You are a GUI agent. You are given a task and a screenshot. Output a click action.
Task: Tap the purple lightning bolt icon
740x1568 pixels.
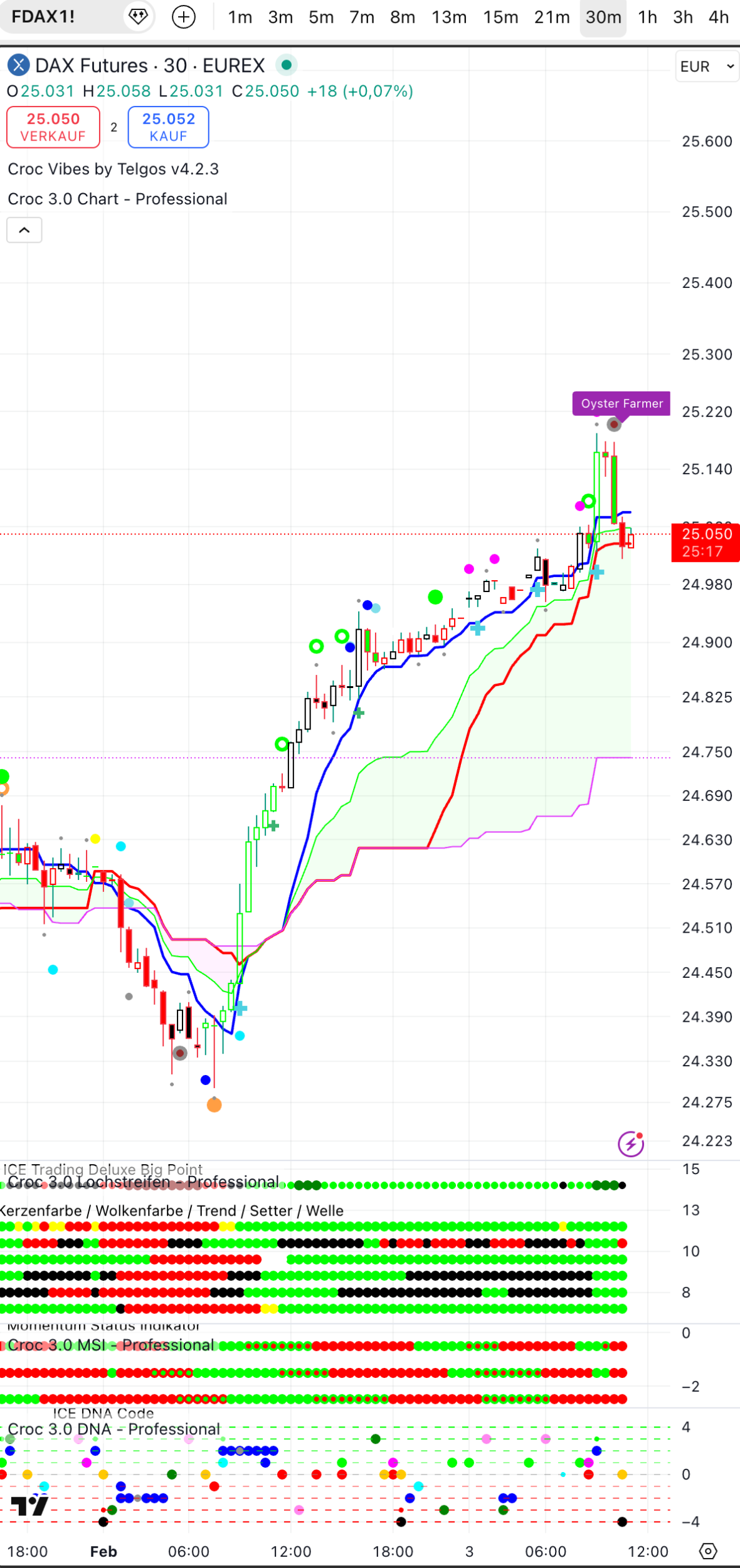[x=630, y=1143]
